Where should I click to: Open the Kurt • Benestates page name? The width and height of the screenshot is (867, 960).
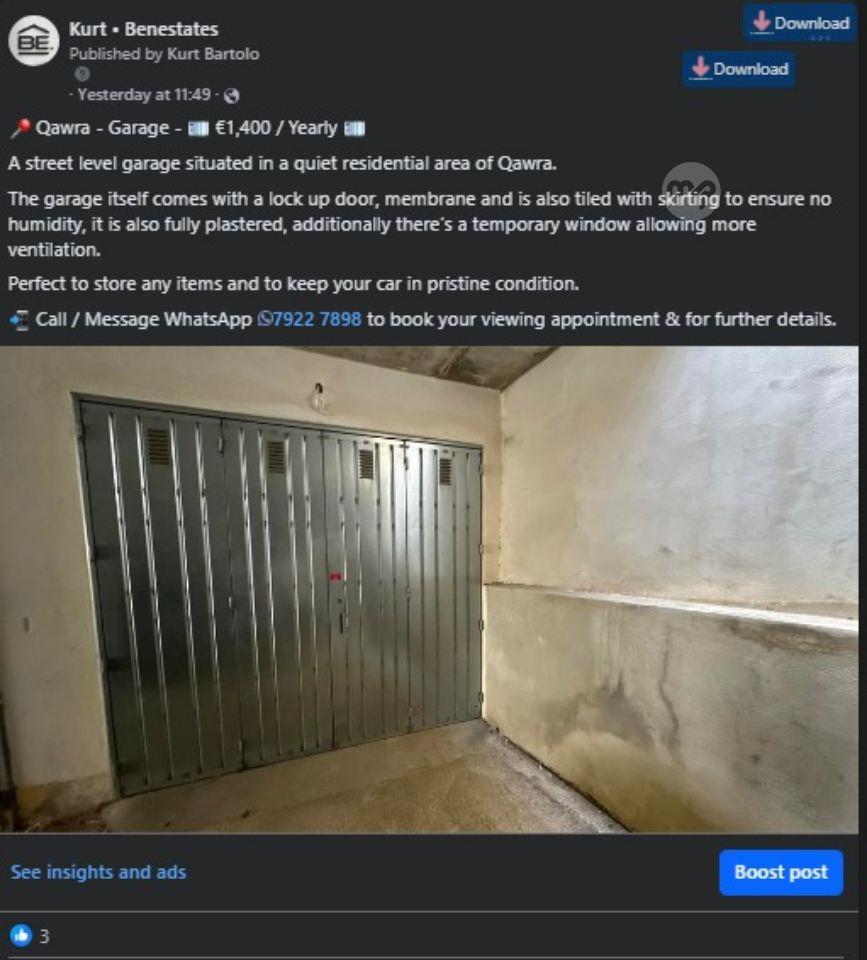pos(143,29)
